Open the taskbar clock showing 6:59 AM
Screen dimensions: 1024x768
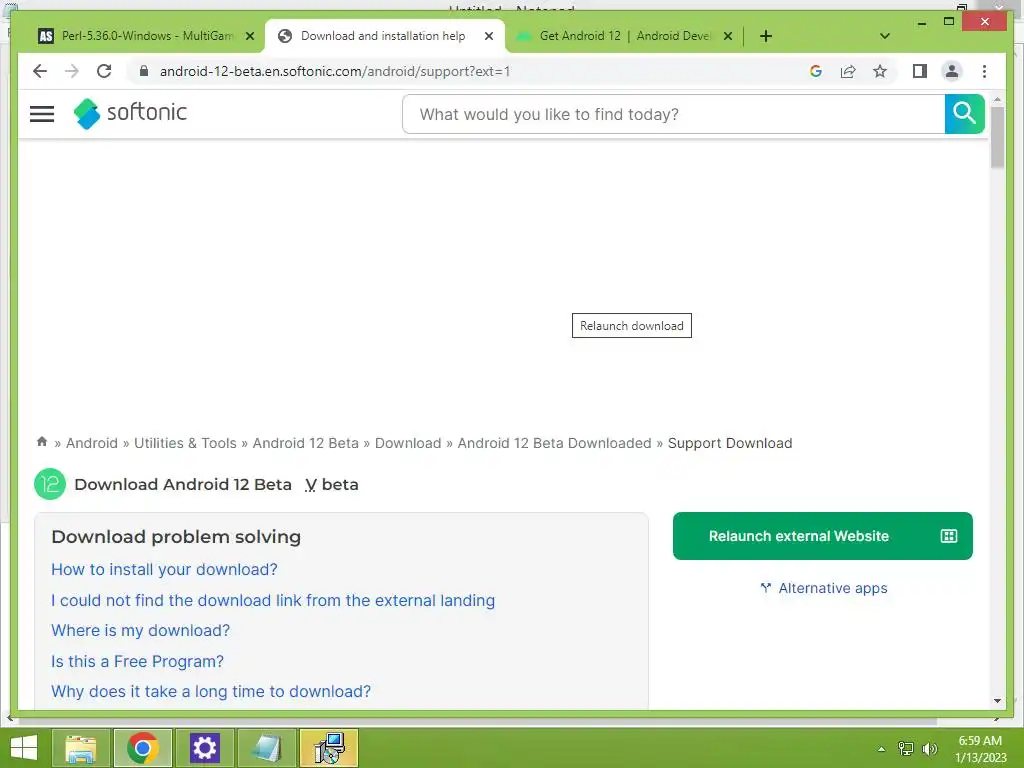tap(980, 748)
